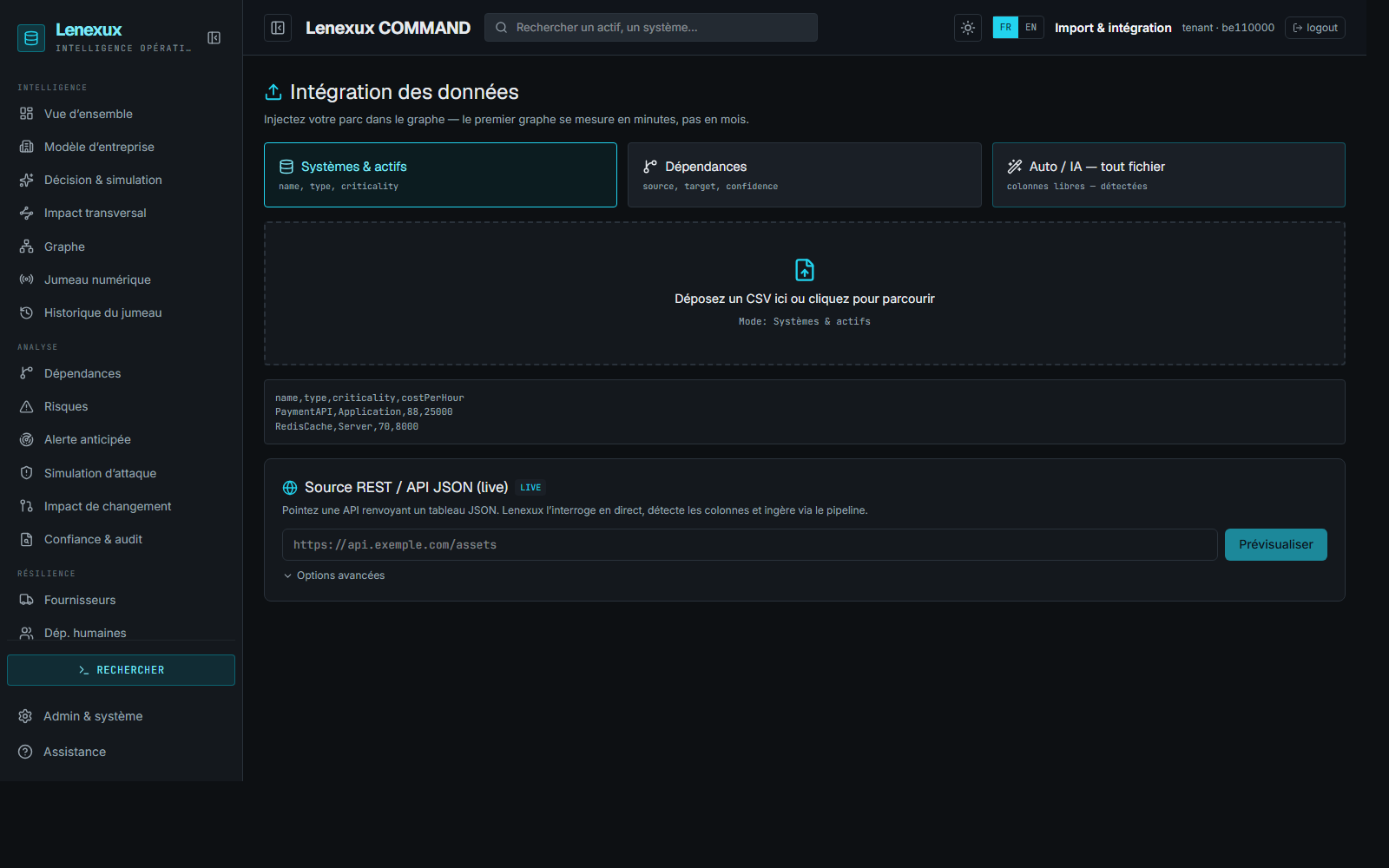The image size is (1389, 868).
Task: Click the LIVE badge next to Source REST
Action: click(530, 488)
